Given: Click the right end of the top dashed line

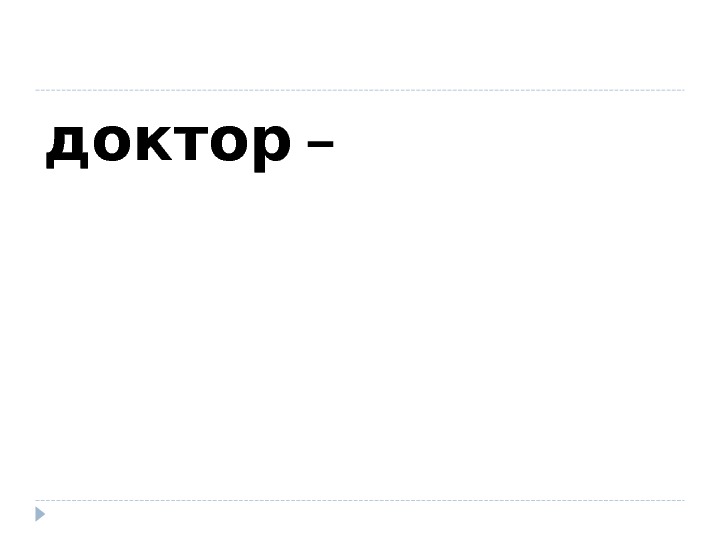Looking at the screenshot, I should [x=681, y=90].
